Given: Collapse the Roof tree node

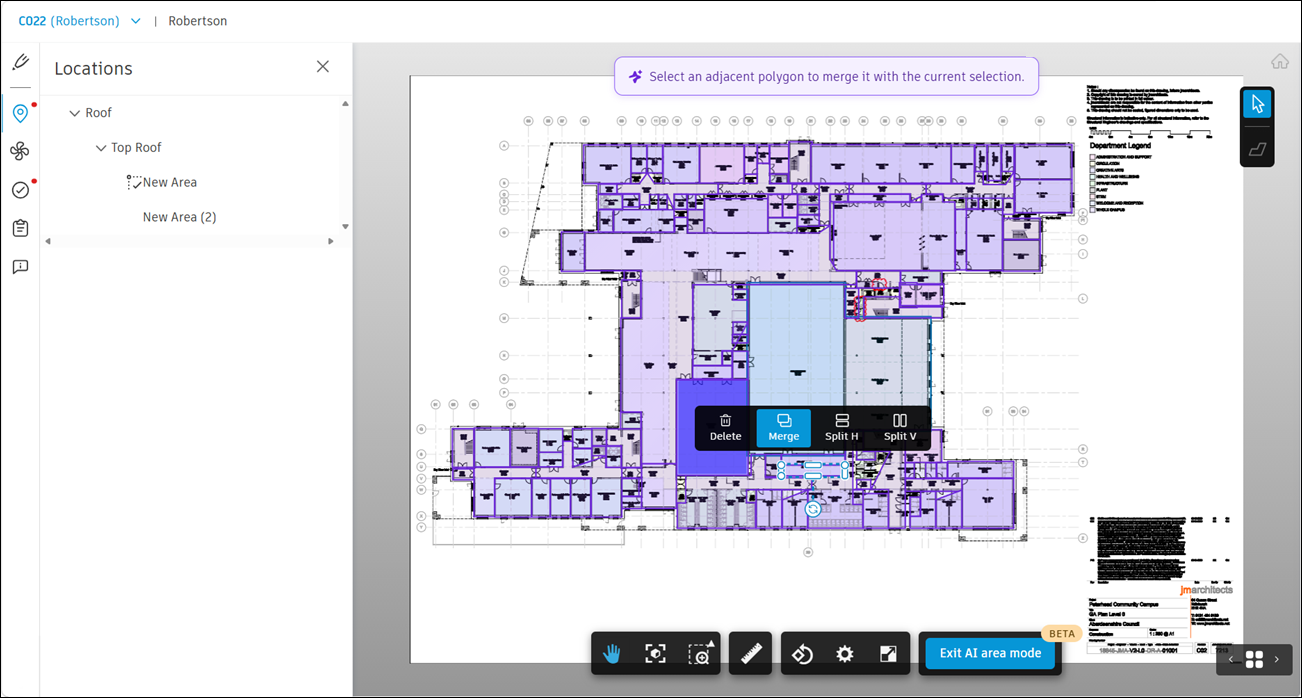Looking at the screenshot, I should click(74, 113).
